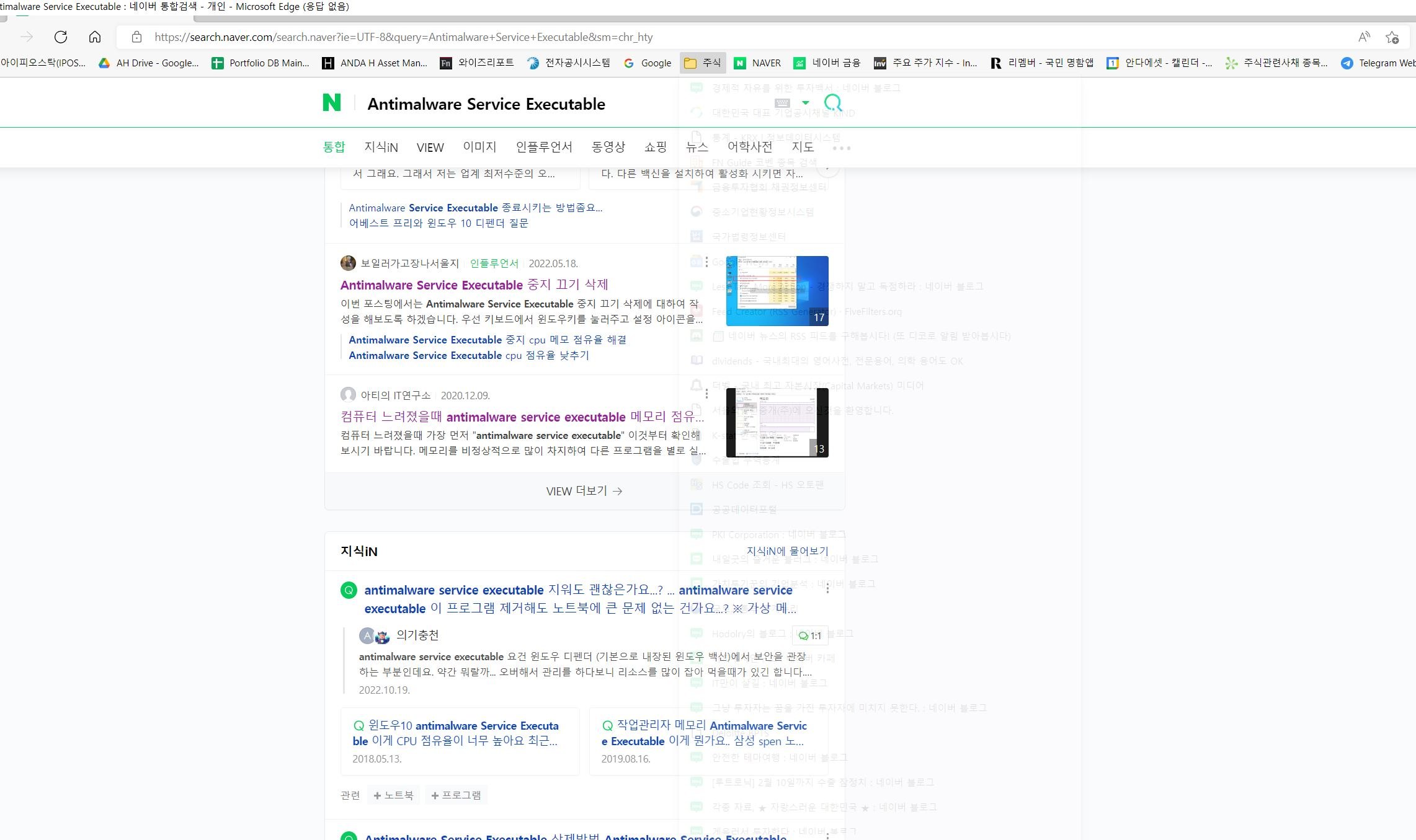Open site info lock icon
Screen dimensions: 1416x840
coord(136,37)
